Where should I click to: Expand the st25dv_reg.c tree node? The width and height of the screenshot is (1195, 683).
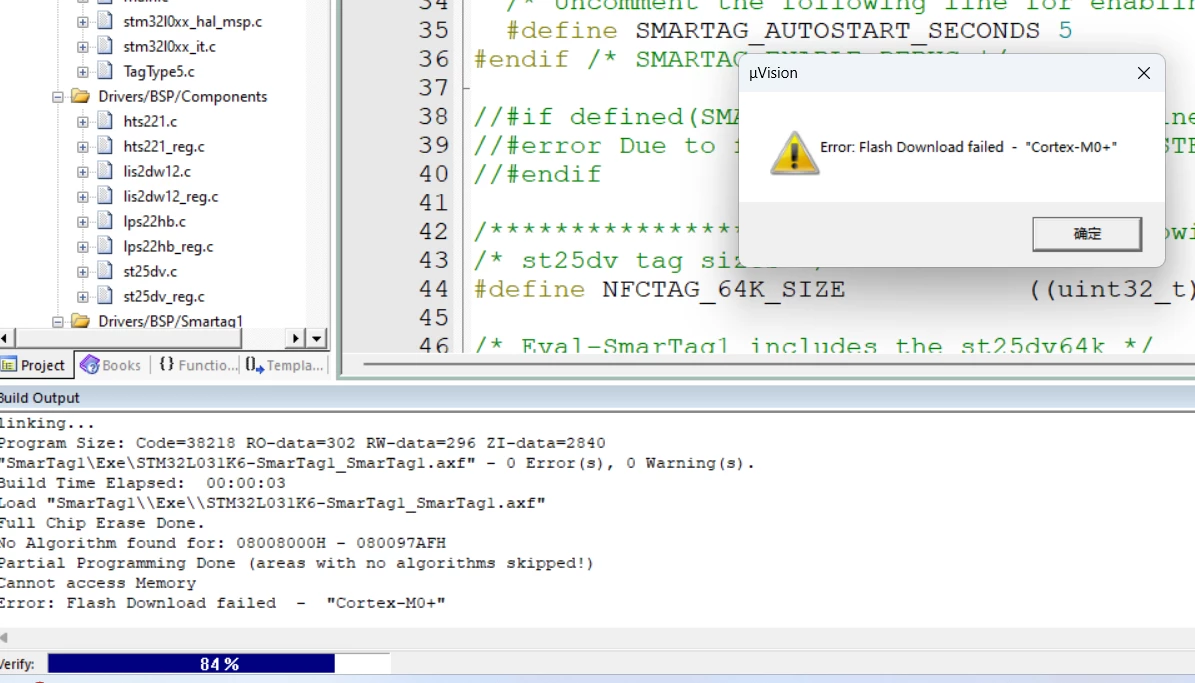click(82, 297)
